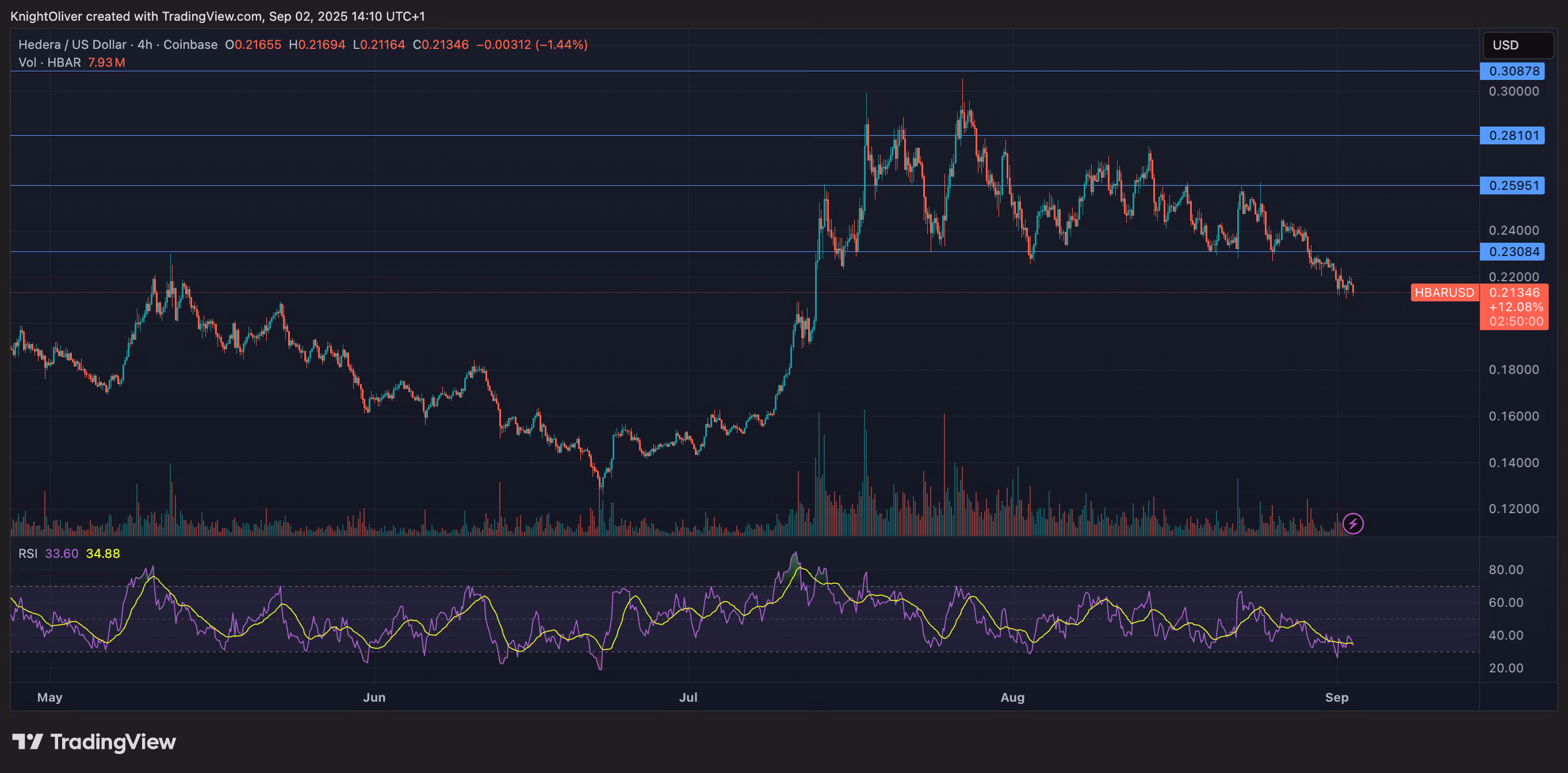Click the purple RSI value 33.60
Screen dimensions: 1568x773
click(x=62, y=553)
